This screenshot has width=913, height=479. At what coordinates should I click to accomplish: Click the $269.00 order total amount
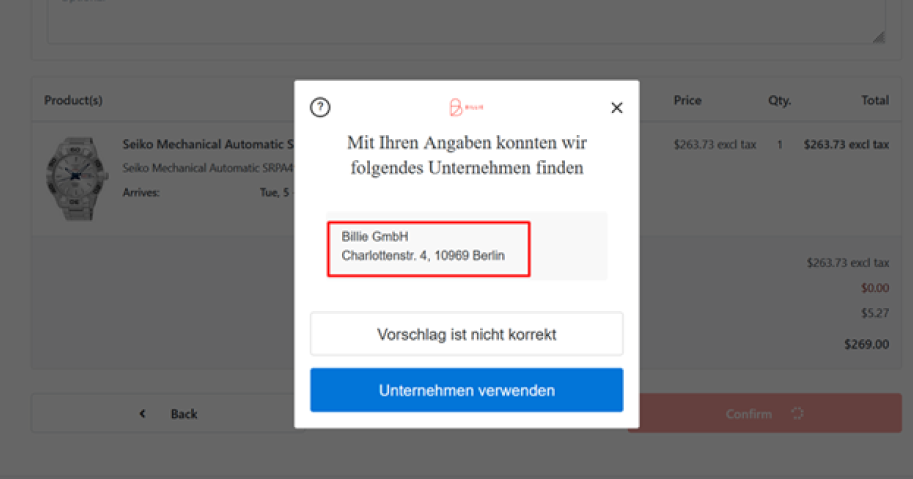(866, 344)
